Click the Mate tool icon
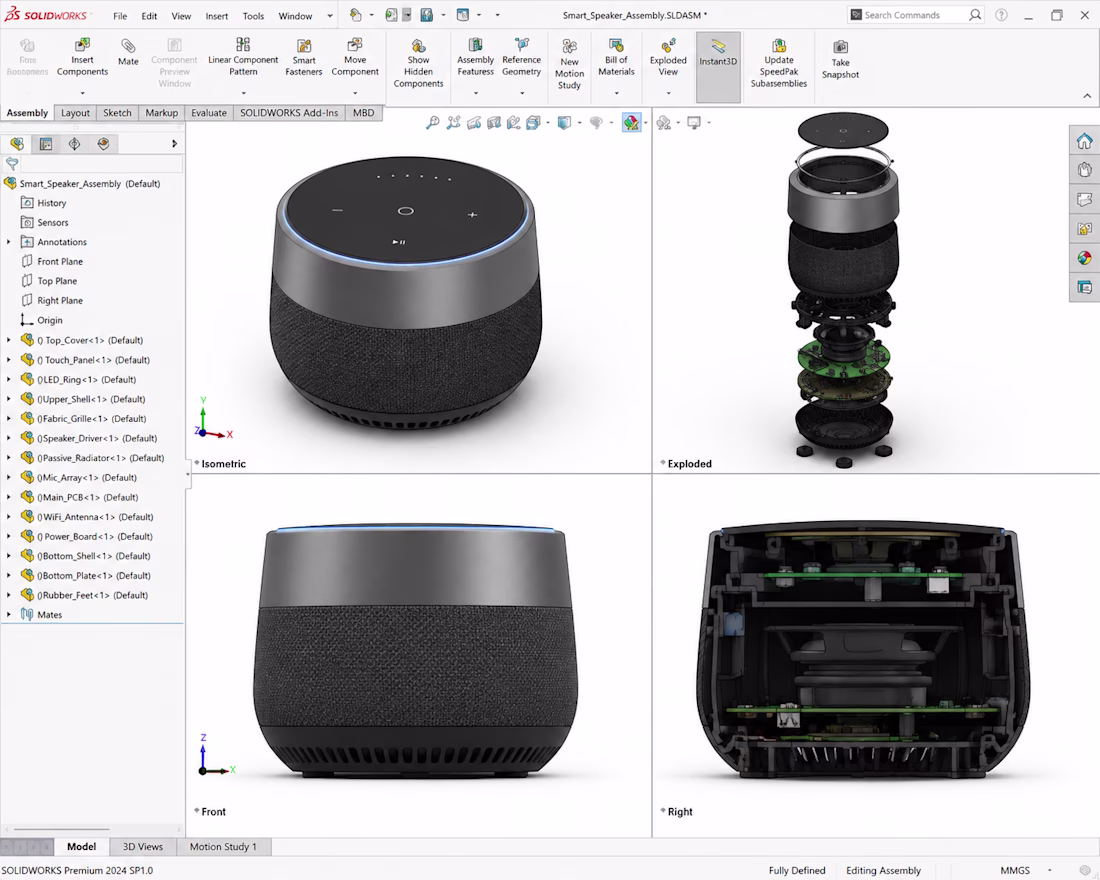The width and height of the screenshot is (1100, 880). pos(128,53)
